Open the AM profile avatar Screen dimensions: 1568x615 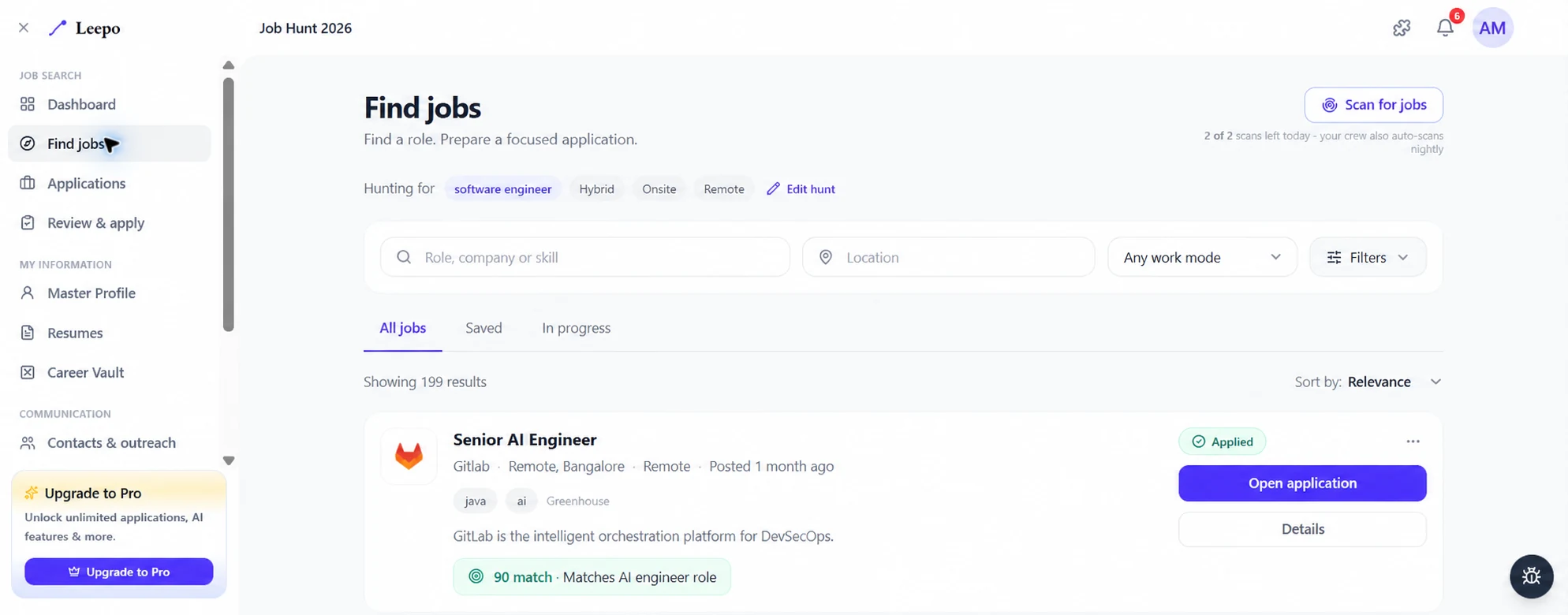tap(1492, 28)
